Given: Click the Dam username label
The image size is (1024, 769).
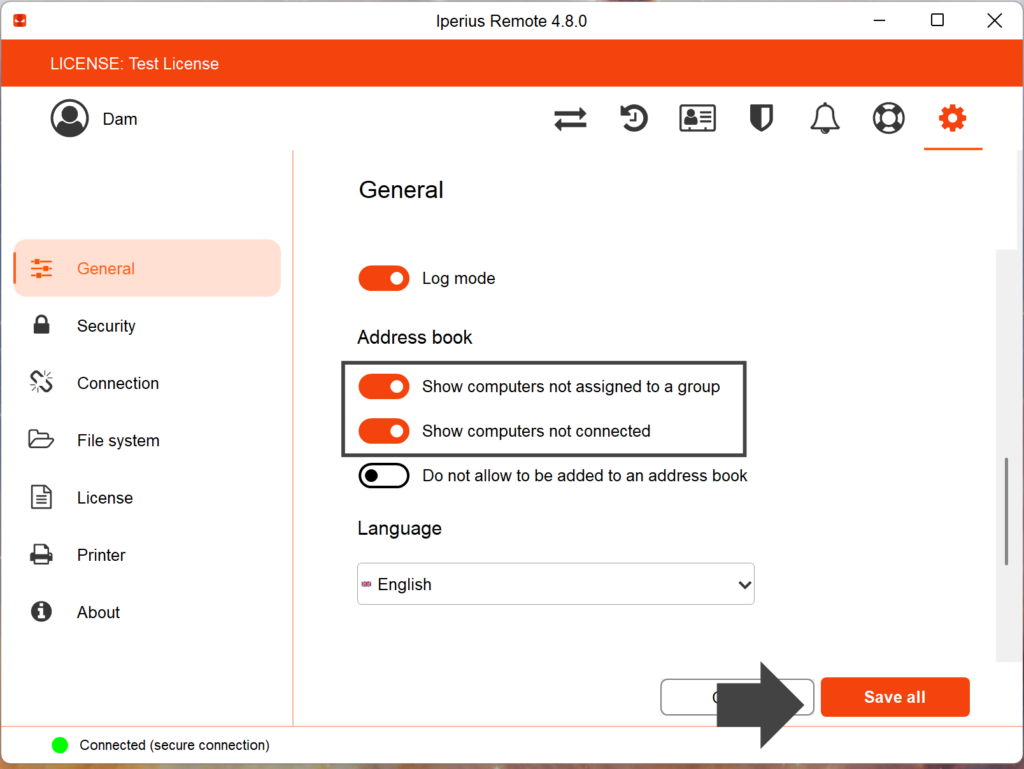Looking at the screenshot, I should pyautogui.click(x=120, y=119).
